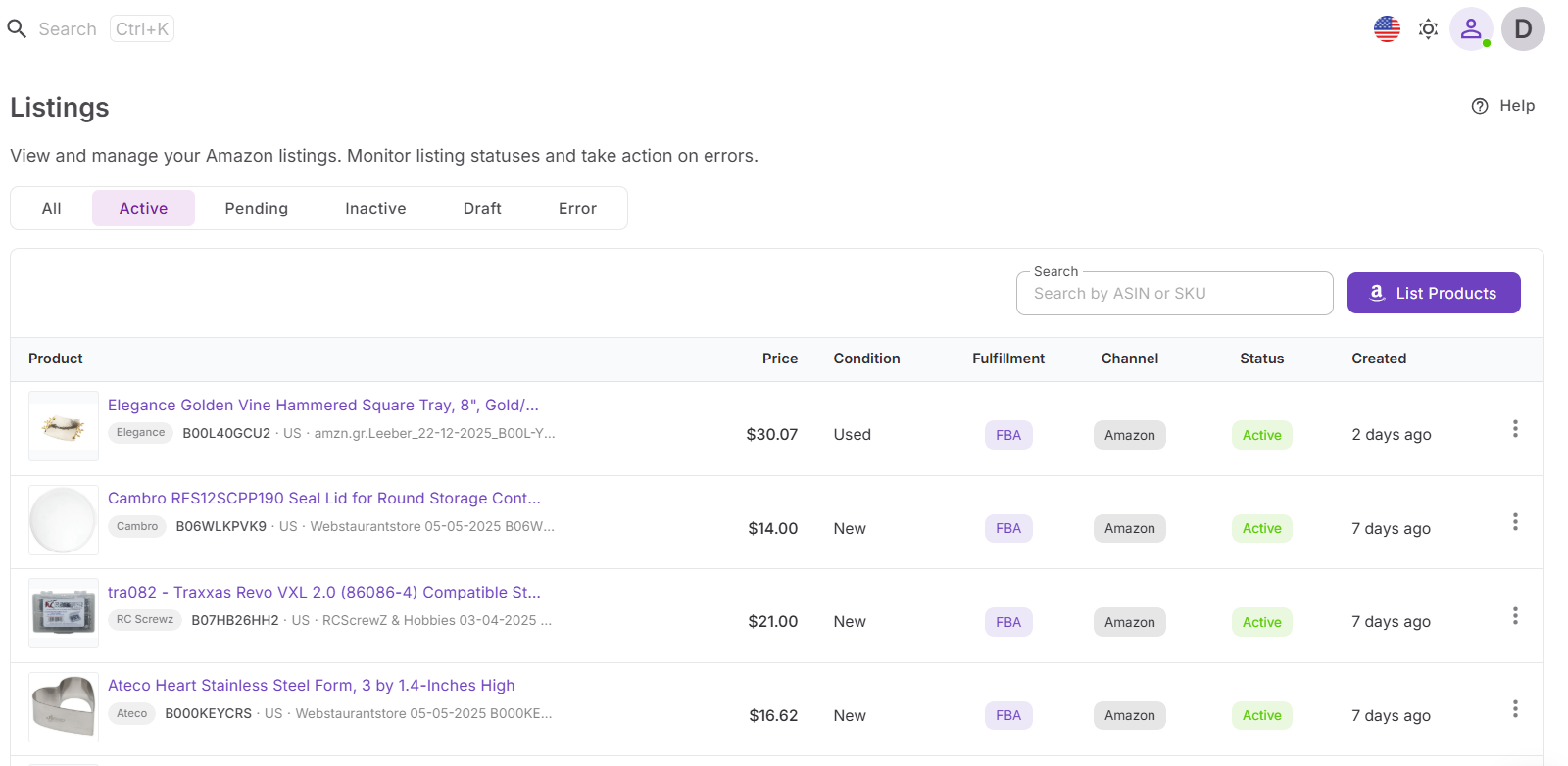Click the ASIN B00L40GCU2 text
The height and width of the screenshot is (766, 1568).
coord(226,433)
